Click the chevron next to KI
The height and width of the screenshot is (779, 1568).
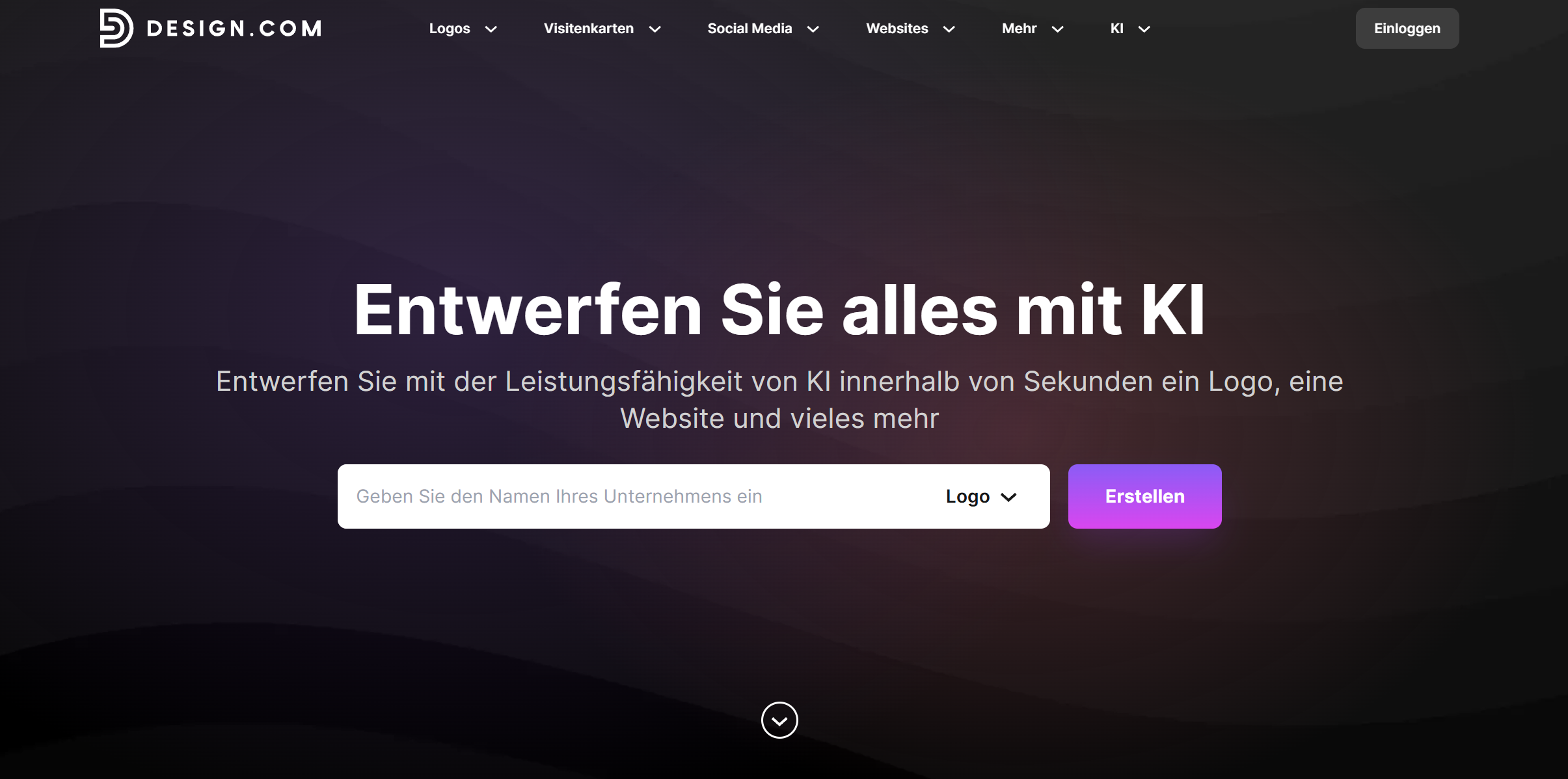1144,29
